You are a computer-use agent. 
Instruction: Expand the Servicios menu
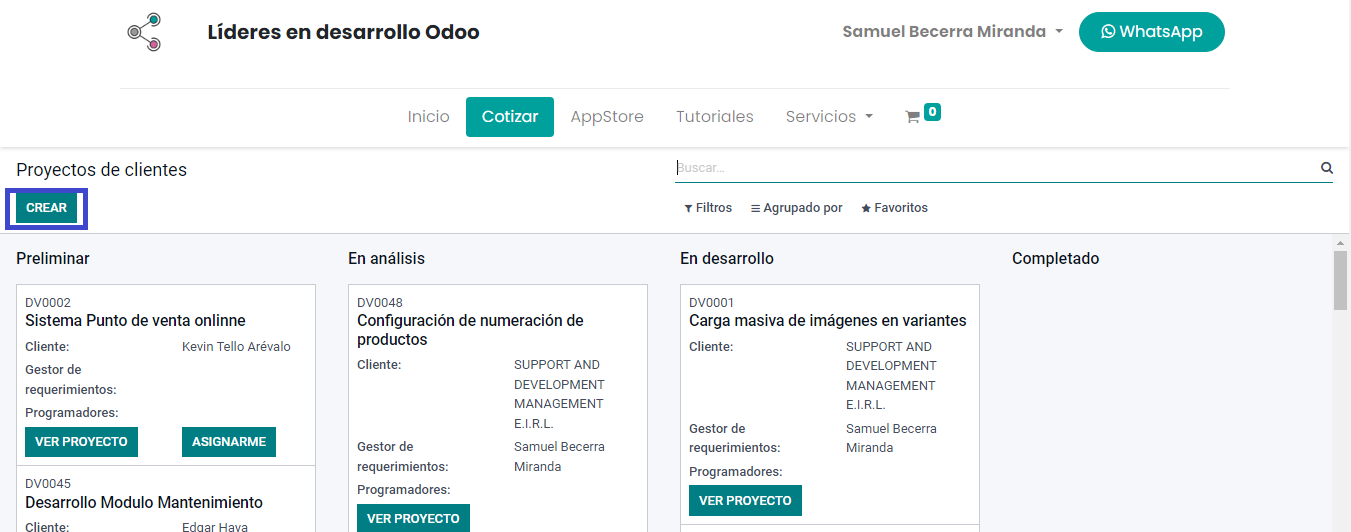(x=829, y=117)
